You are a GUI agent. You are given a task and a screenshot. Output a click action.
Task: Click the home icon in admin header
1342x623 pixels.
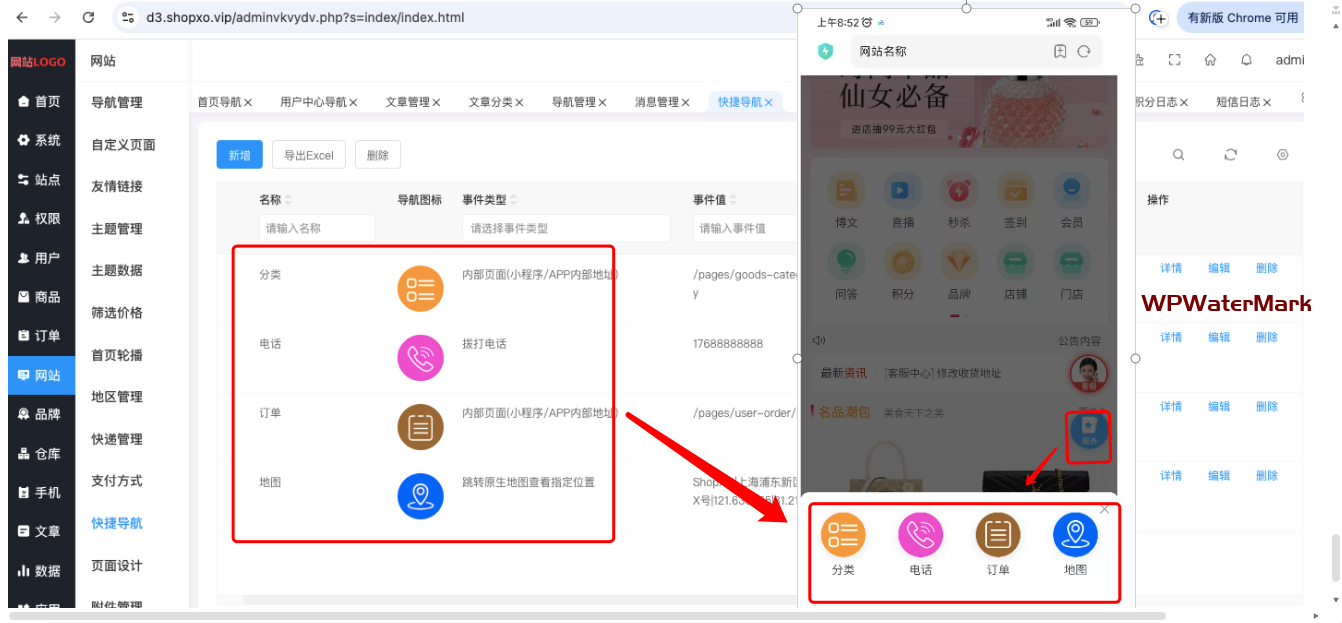(1210, 60)
